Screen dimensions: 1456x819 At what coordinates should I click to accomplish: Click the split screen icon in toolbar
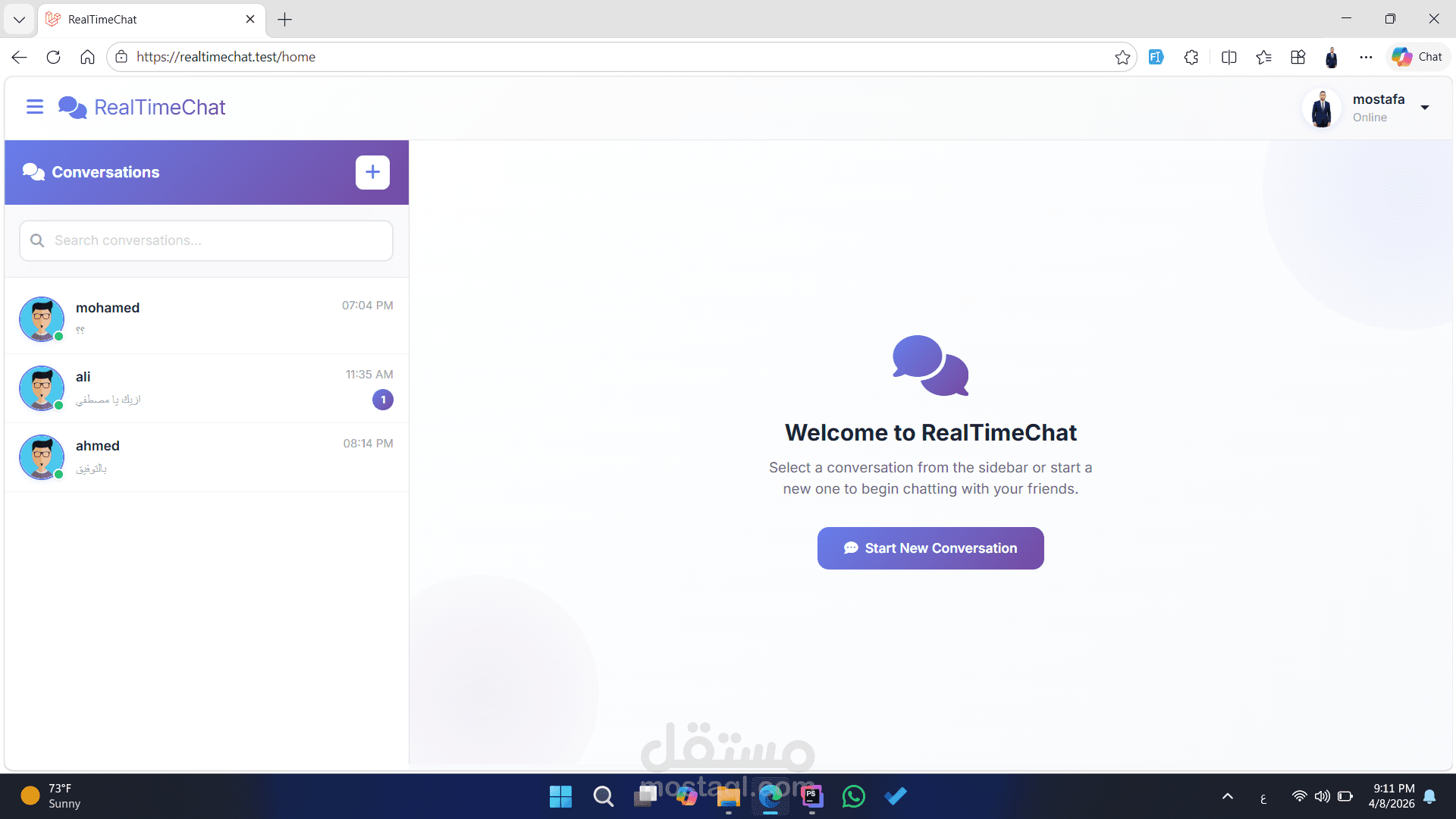pyautogui.click(x=1229, y=57)
